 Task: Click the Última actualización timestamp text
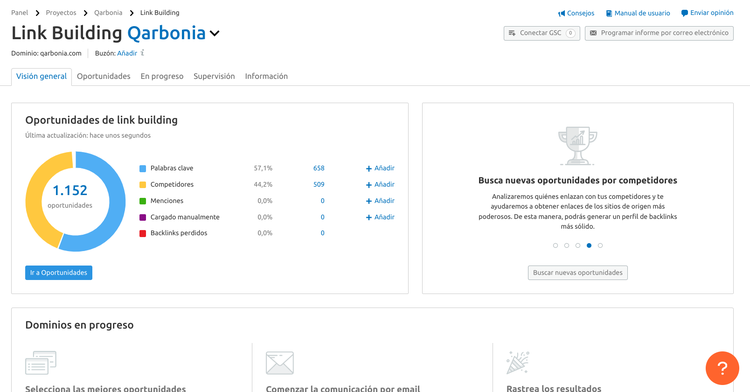click(x=88, y=135)
